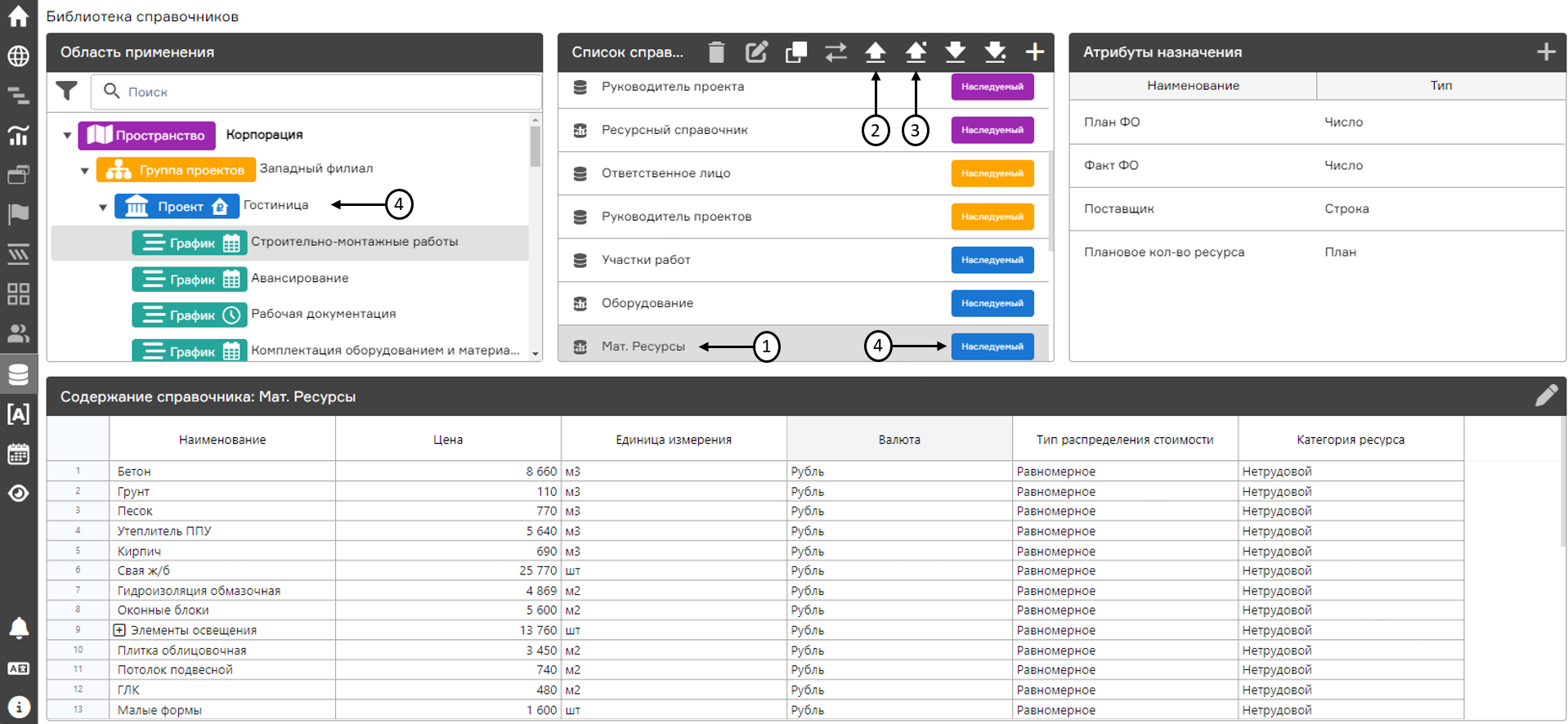
Task: Click the download with checkmark icon
Action: (995, 52)
